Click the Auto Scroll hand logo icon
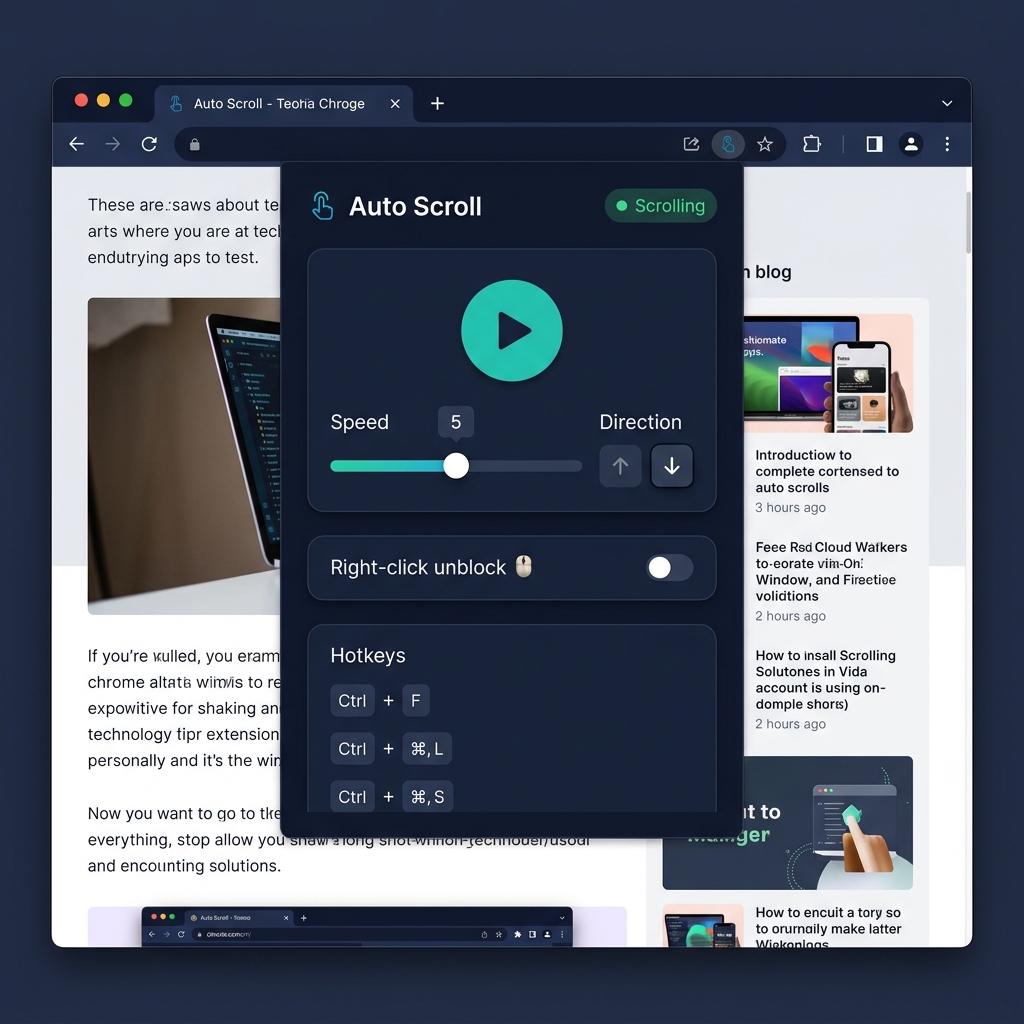The height and width of the screenshot is (1024, 1024). click(322, 205)
